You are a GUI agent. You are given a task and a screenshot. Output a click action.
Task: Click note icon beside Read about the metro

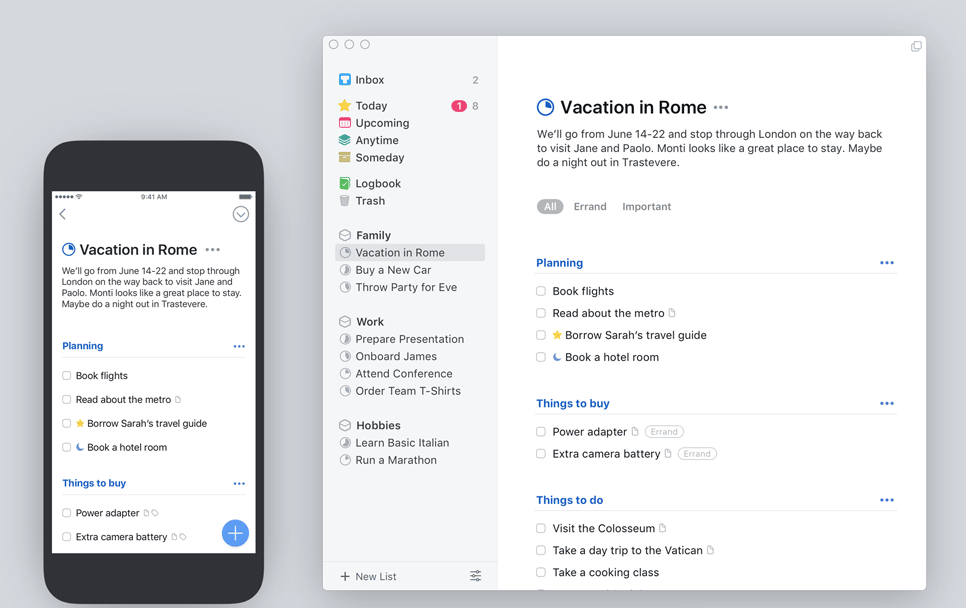pyautogui.click(x=672, y=313)
